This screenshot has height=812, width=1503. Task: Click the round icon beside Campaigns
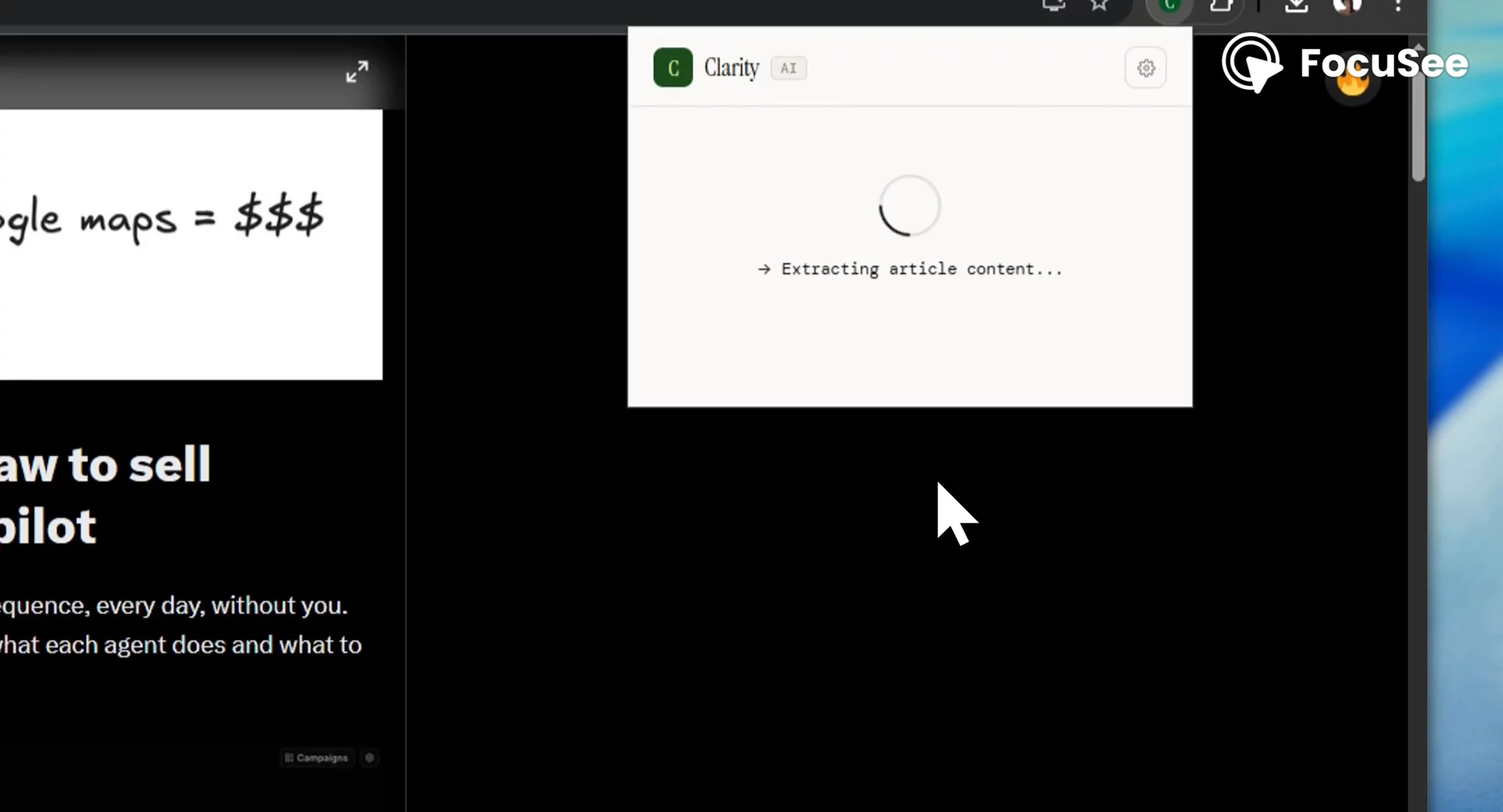(370, 758)
